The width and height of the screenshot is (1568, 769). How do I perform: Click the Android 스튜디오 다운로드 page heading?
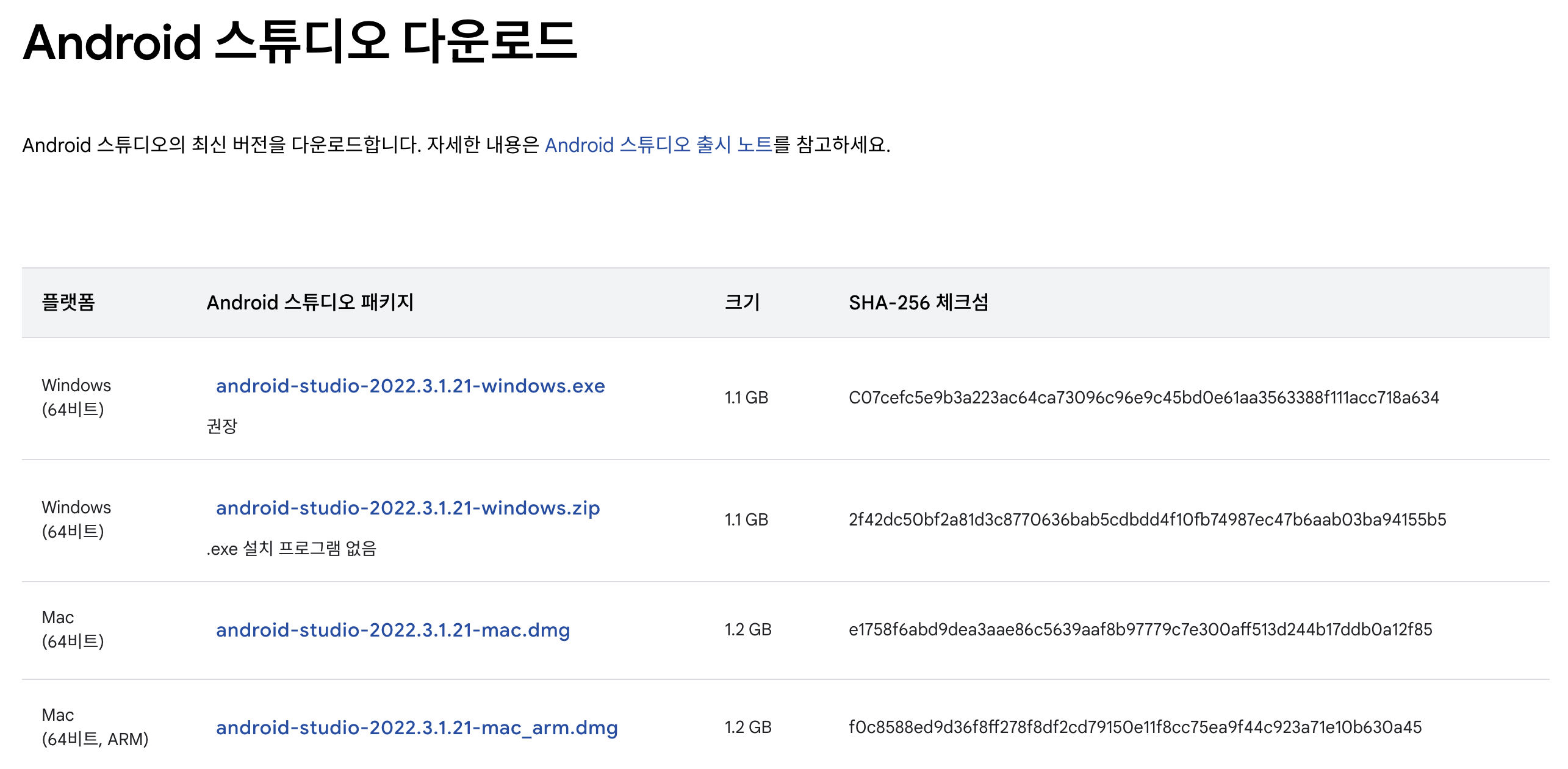point(299,42)
